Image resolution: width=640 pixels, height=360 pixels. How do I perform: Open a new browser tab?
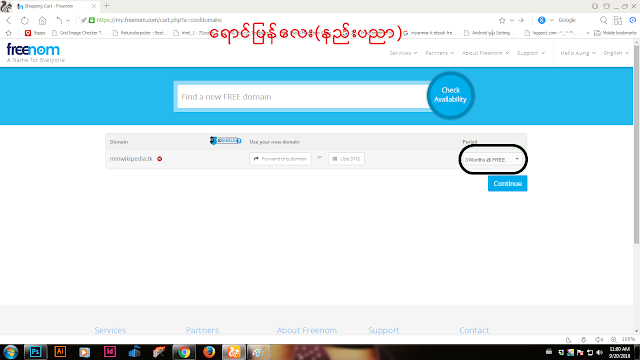(x=107, y=6)
